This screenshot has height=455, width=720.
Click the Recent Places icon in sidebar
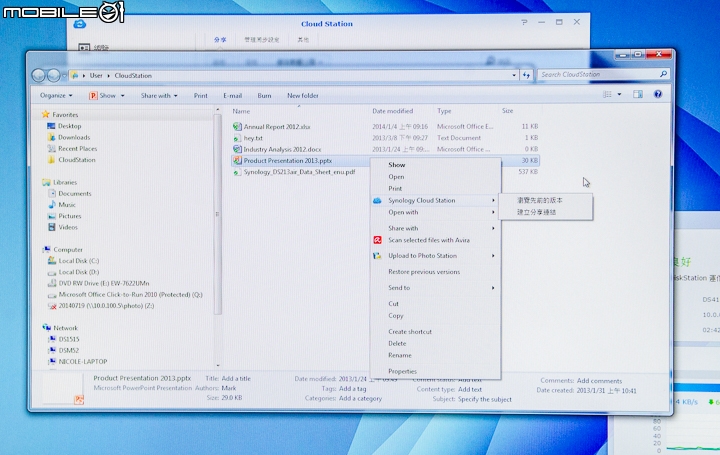coord(51,148)
